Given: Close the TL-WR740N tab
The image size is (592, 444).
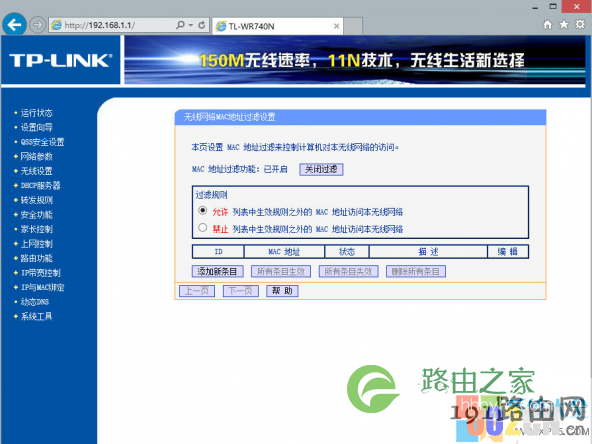Looking at the screenshot, I should coord(336,26).
